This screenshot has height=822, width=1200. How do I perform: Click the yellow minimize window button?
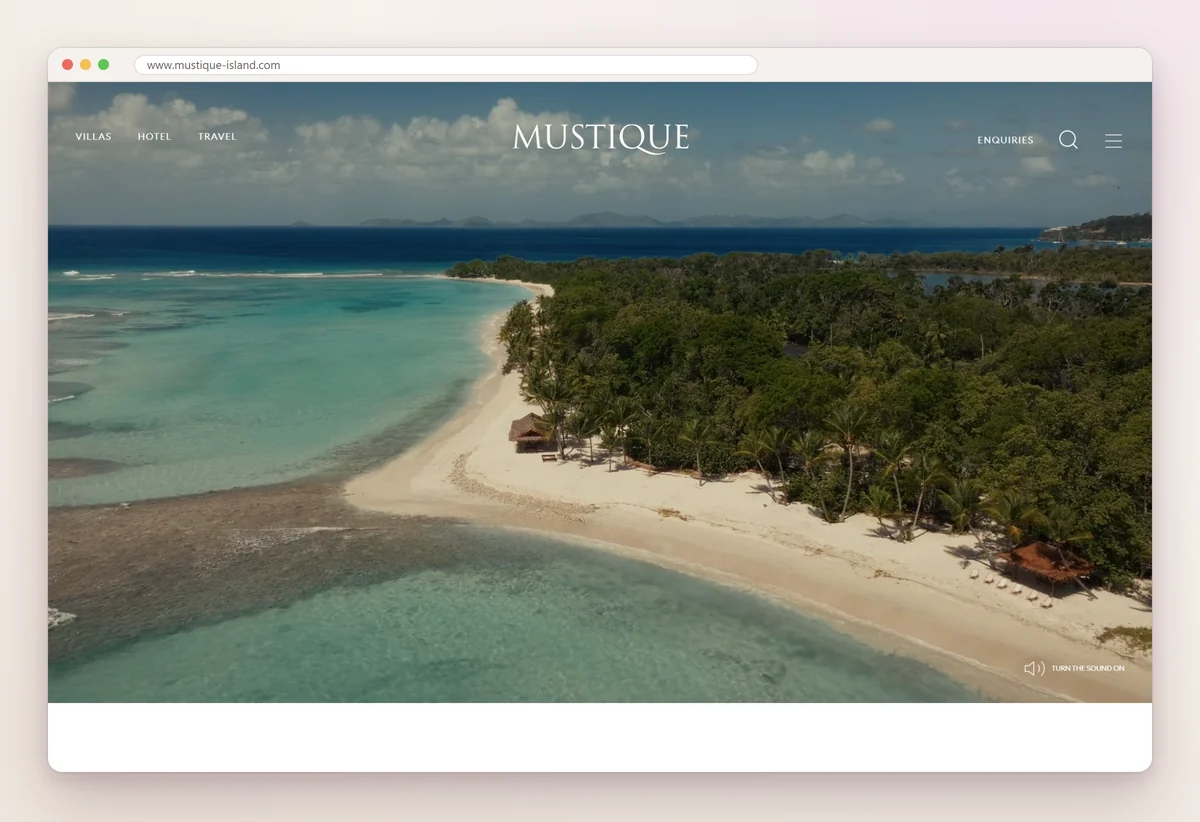85,64
